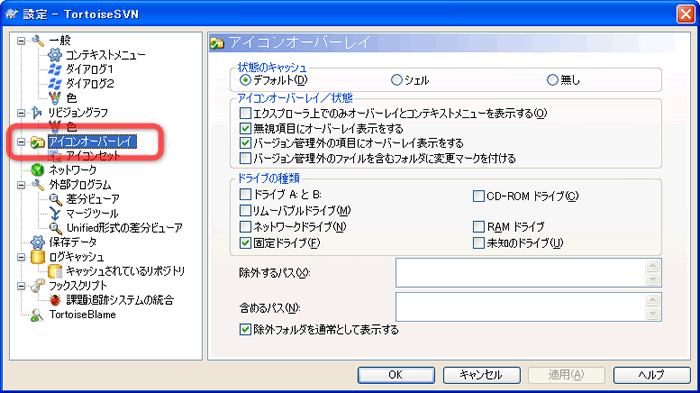Click the bug icon beside 課題追跡システムの統合

[x=54, y=300]
